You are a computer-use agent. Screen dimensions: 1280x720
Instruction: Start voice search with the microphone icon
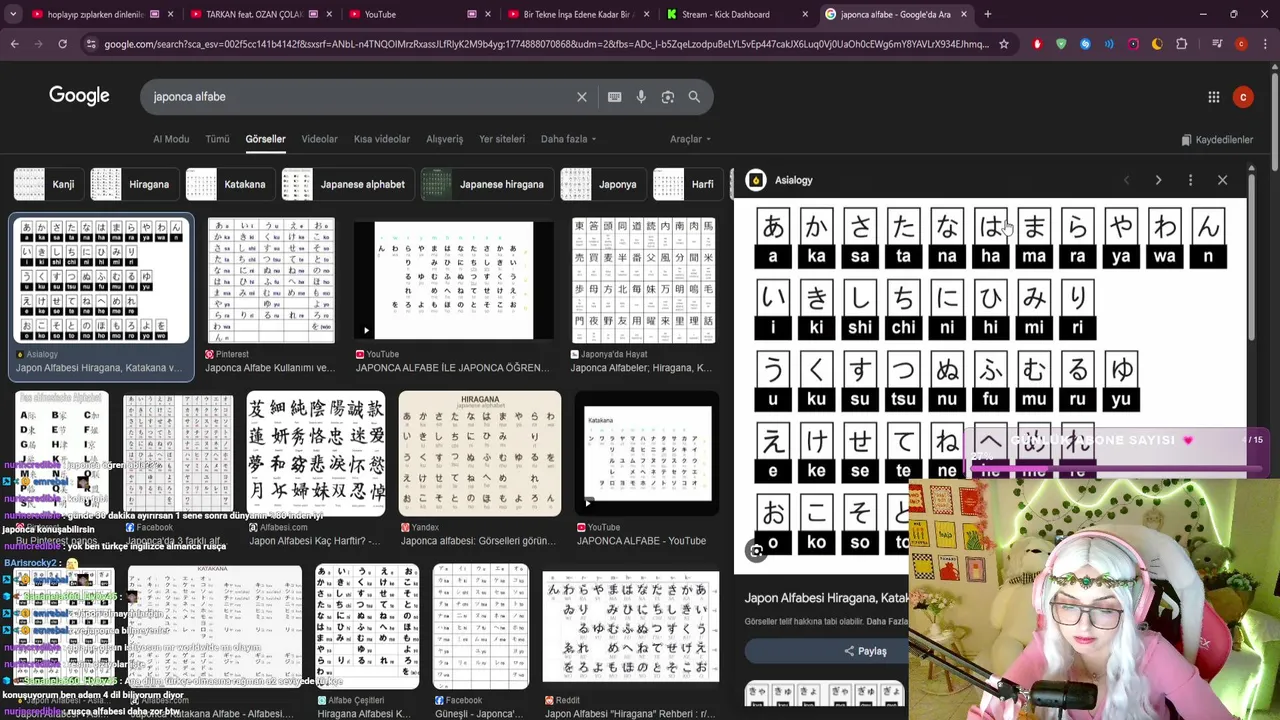tap(641, 97)
